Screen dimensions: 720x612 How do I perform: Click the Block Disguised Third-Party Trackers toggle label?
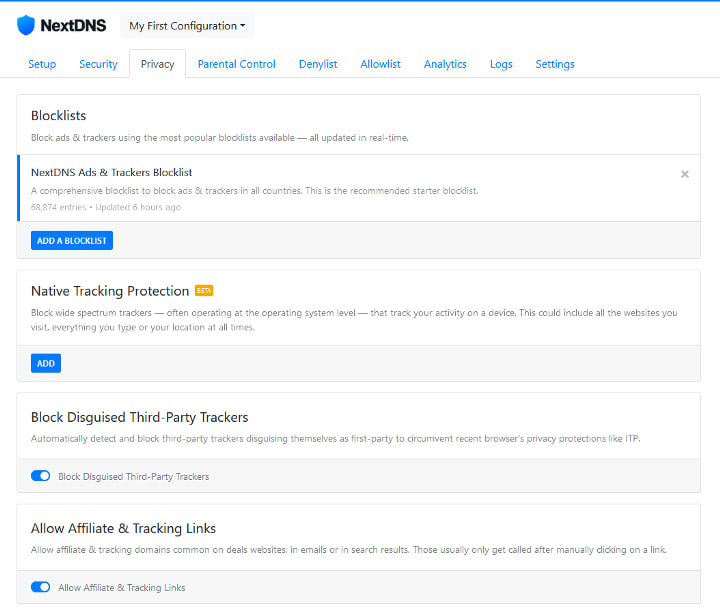(x=134, y=477)
